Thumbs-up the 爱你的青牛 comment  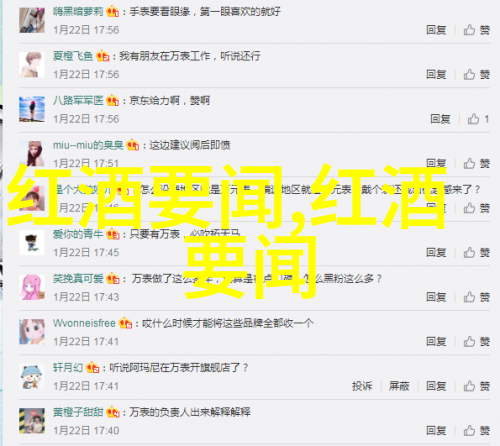point(476,253)
